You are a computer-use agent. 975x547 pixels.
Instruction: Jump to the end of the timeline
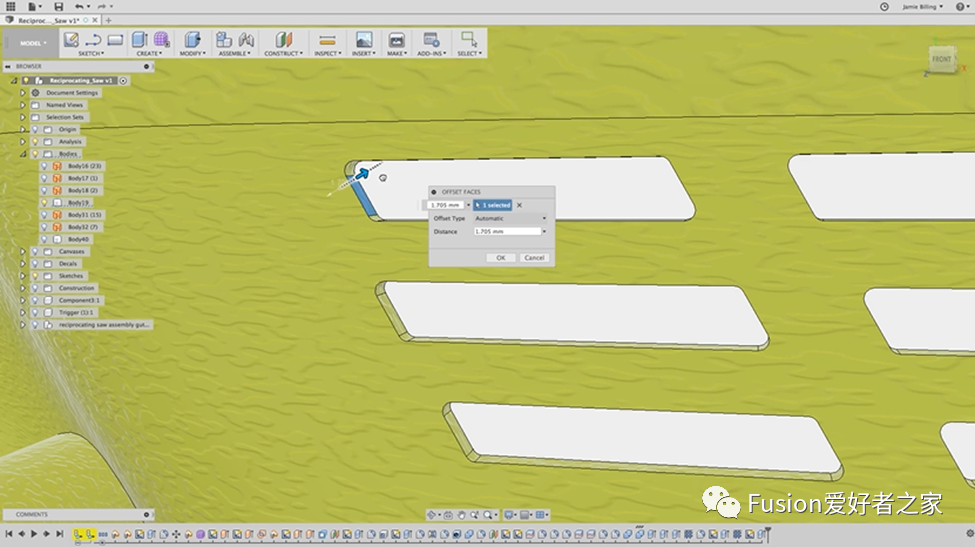tap(60, 533)
